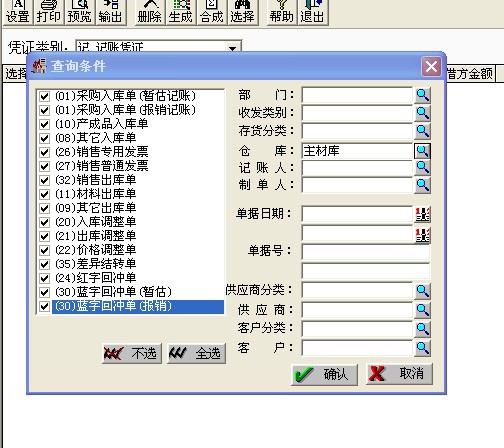
Task: Open lookup for 仓库 field
Action: click(x=422, y=151)
